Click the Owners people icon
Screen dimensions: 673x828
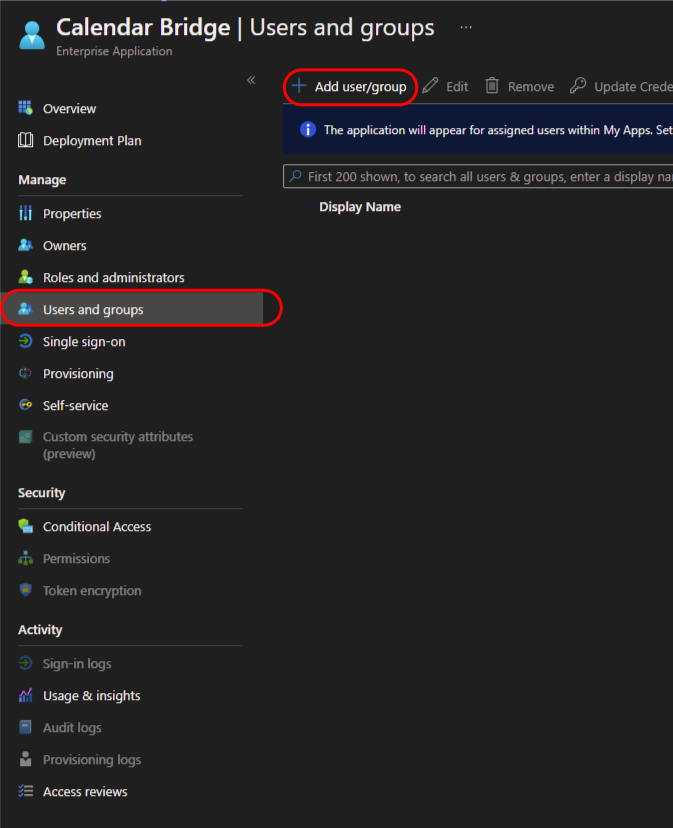click(x=25, y=245)
